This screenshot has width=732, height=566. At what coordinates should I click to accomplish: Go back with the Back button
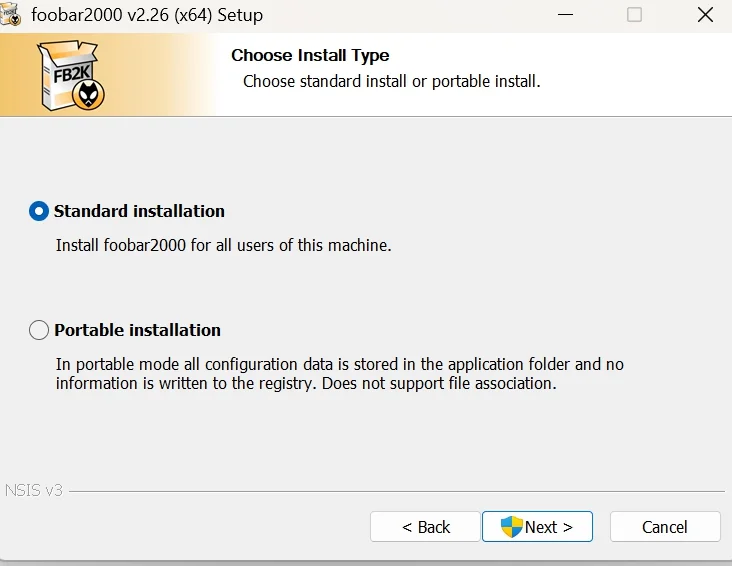point(425,527)
